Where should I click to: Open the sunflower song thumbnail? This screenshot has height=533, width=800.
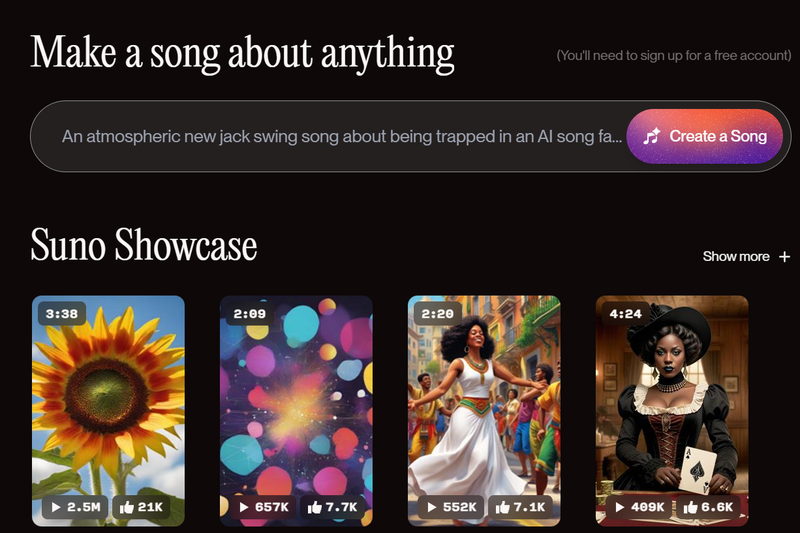click(x=108, y=411)
